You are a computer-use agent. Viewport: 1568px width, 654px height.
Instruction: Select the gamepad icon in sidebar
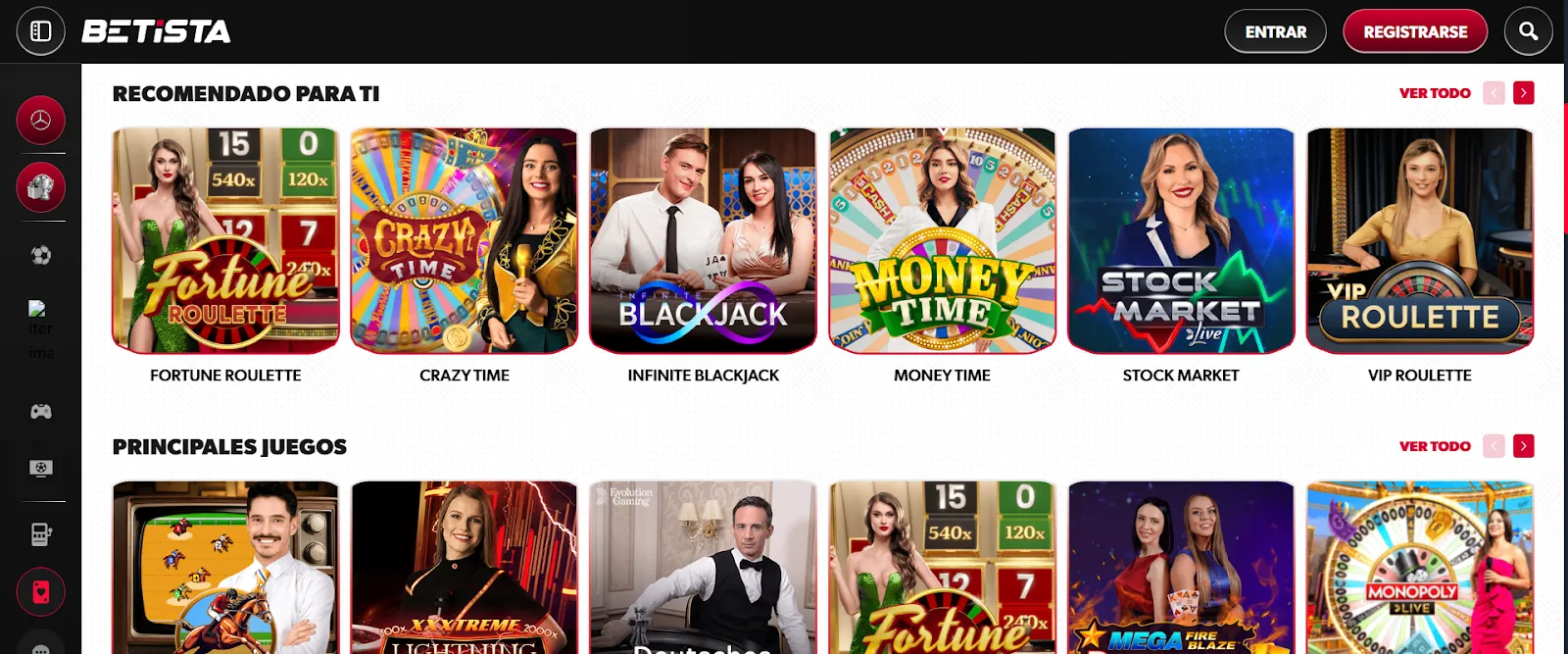(x=40, y=411)
